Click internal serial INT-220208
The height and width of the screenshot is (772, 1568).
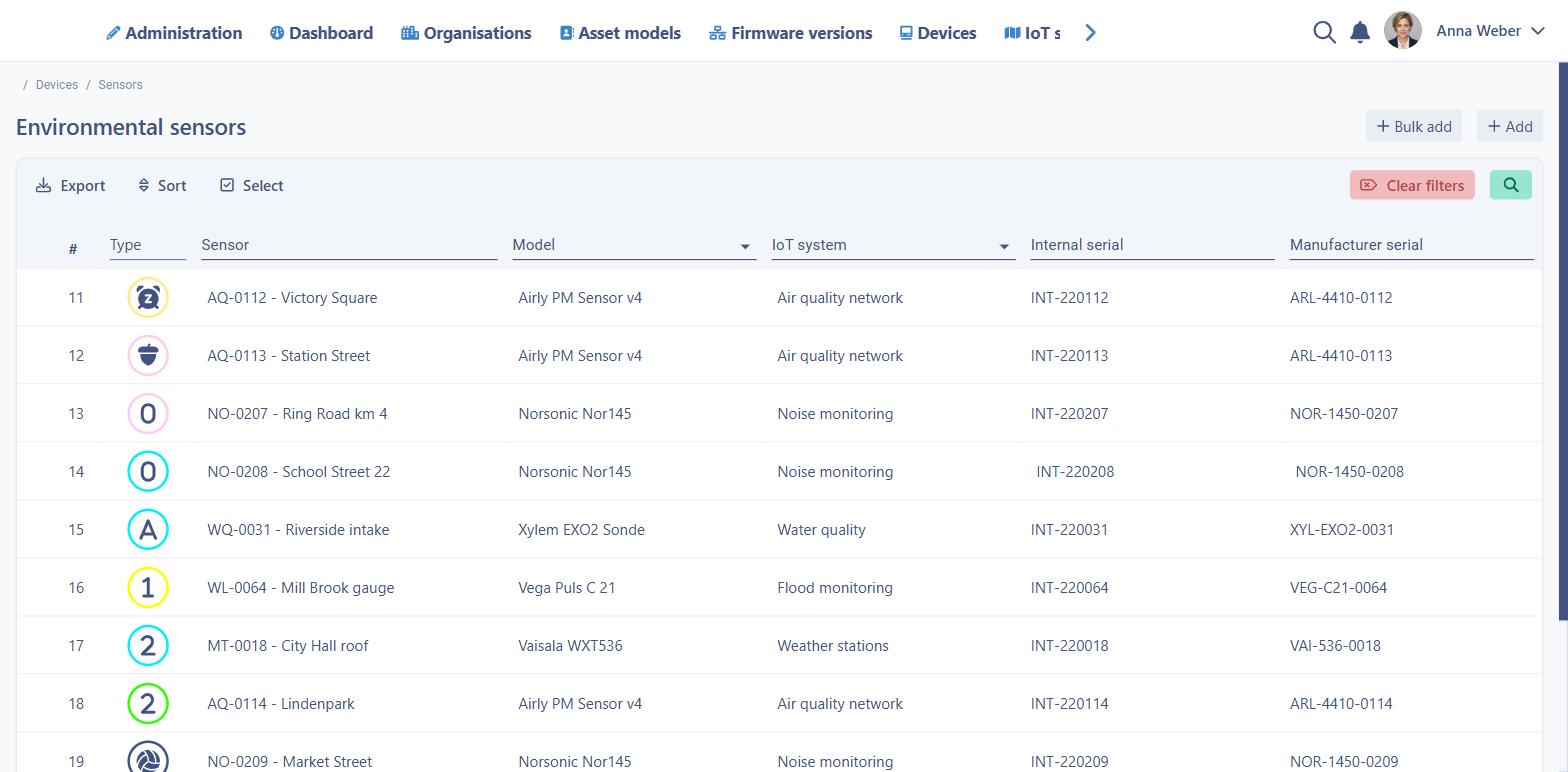pyautogui.click(x=1075, y=472)
